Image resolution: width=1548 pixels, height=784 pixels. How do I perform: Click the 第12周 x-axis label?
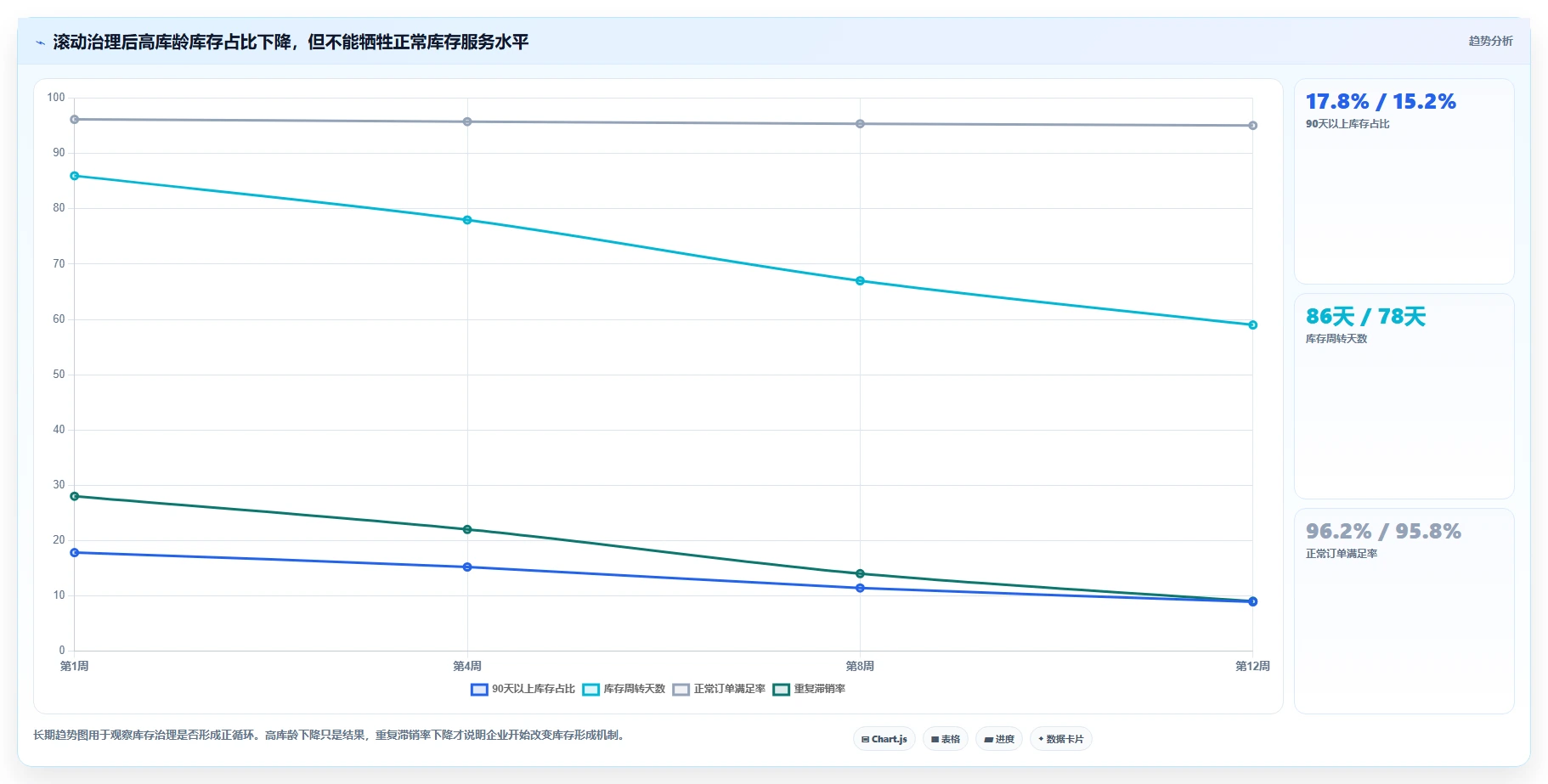pyautogui.click(x=1252, y=666)
